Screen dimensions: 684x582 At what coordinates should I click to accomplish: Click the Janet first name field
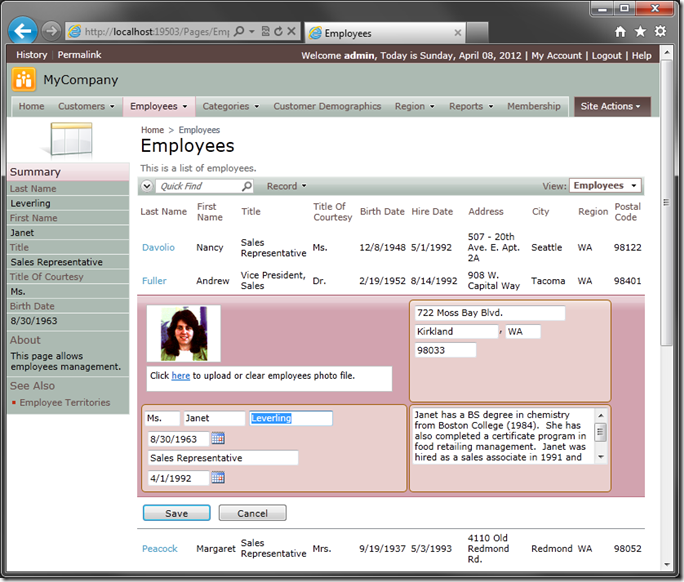(x=214, y=418)
